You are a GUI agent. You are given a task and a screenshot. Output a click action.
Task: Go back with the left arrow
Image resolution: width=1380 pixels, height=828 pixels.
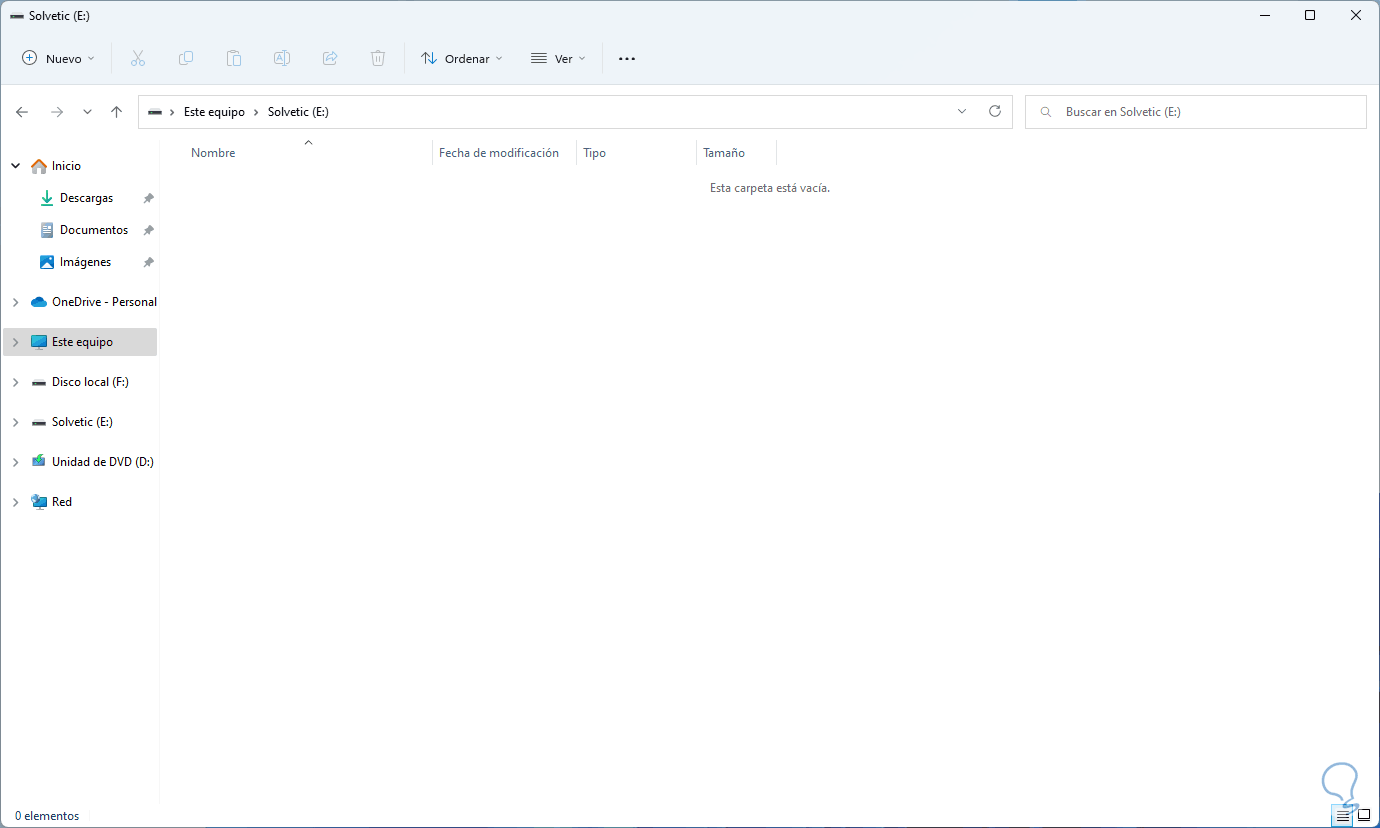click(22, 112)
